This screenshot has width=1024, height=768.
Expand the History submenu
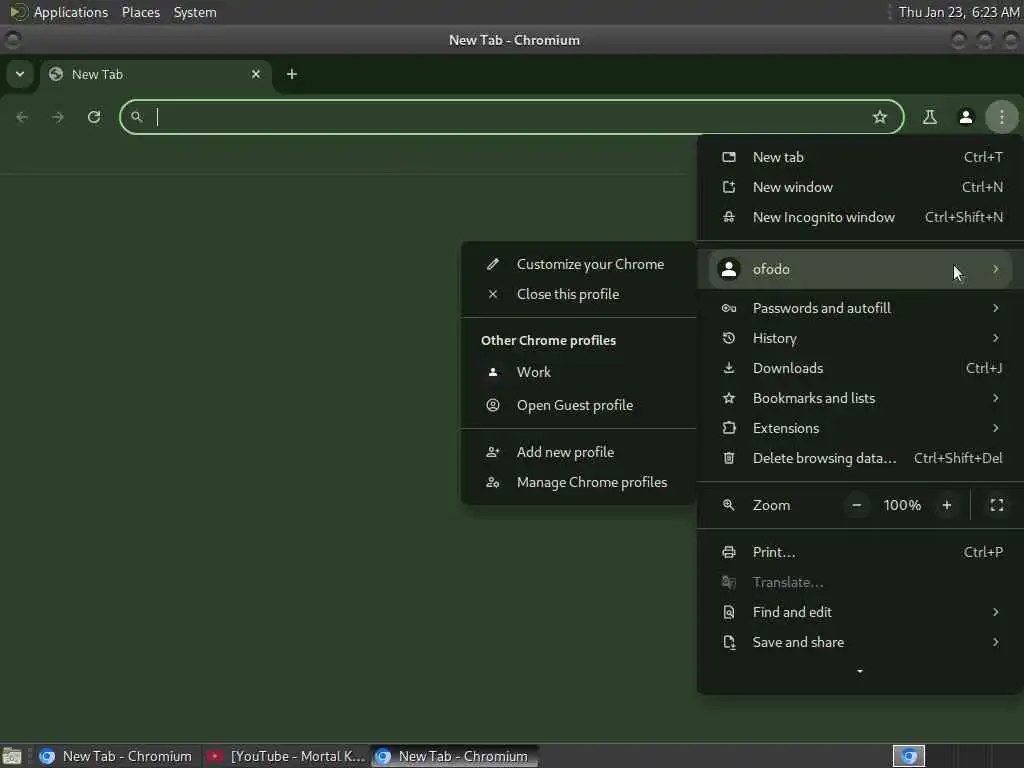point(861,338)
